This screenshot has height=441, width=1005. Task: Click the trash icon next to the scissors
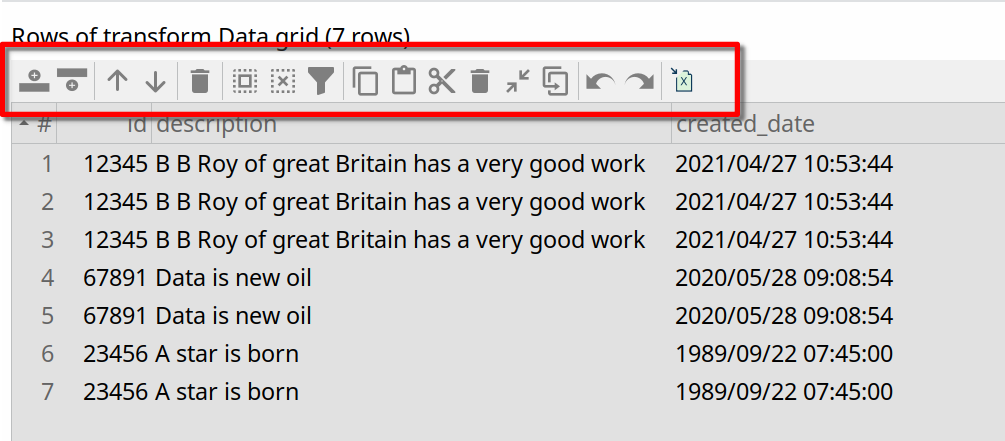[480, 81]
